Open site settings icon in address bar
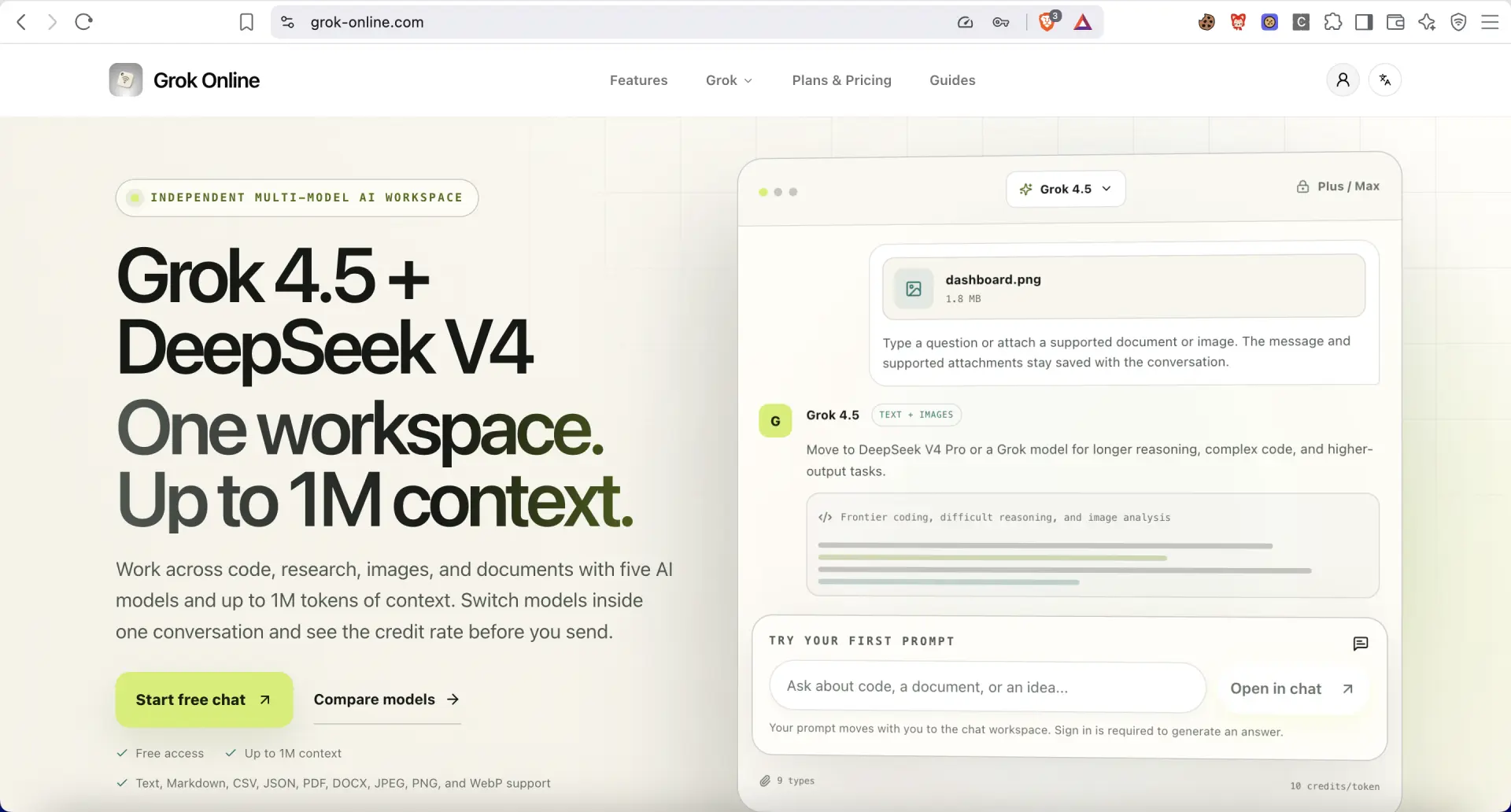Viewport: 1511px width, 812px height. pyautogui.click(x=288, y=22)
